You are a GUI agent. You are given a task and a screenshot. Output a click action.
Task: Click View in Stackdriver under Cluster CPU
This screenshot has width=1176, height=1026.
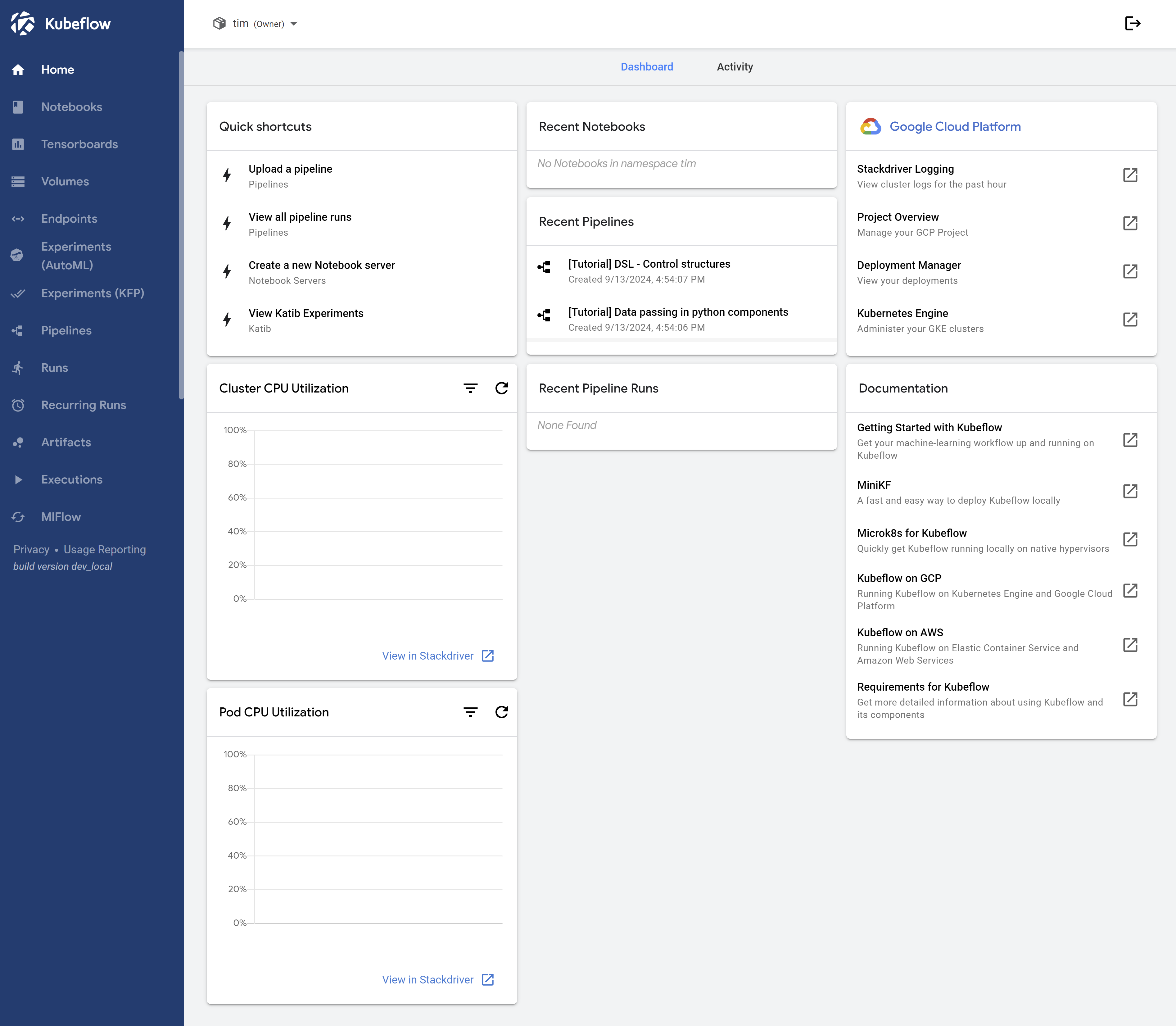(x=438, y=656)
